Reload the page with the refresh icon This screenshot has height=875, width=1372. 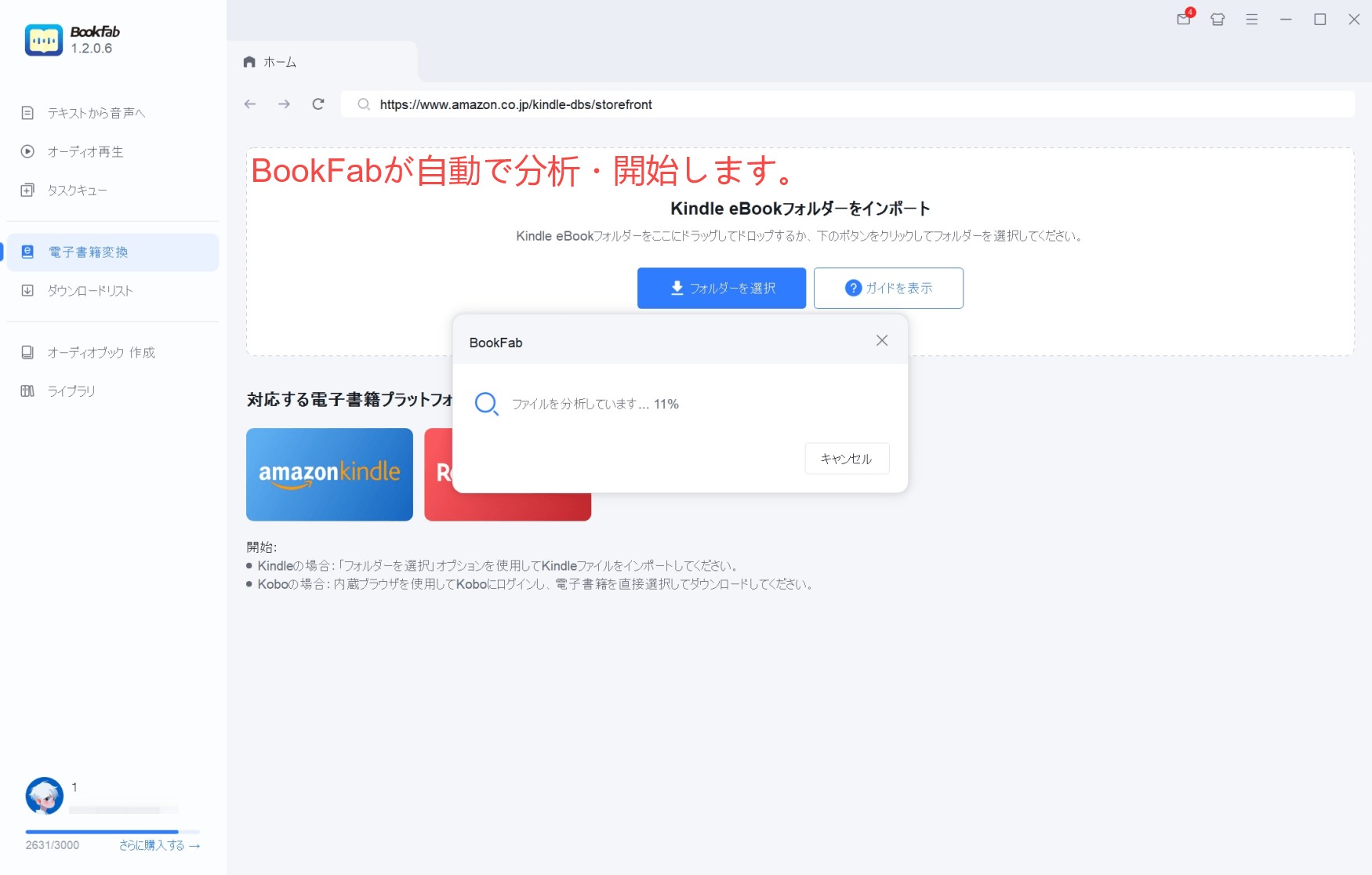[318, 103]
